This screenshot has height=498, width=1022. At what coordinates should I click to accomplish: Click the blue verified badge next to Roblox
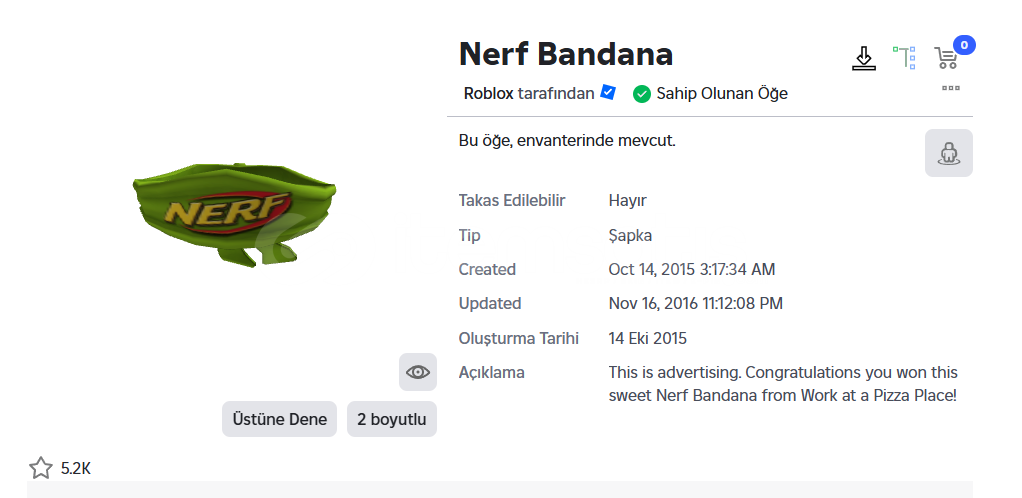[x=607, y=93]
